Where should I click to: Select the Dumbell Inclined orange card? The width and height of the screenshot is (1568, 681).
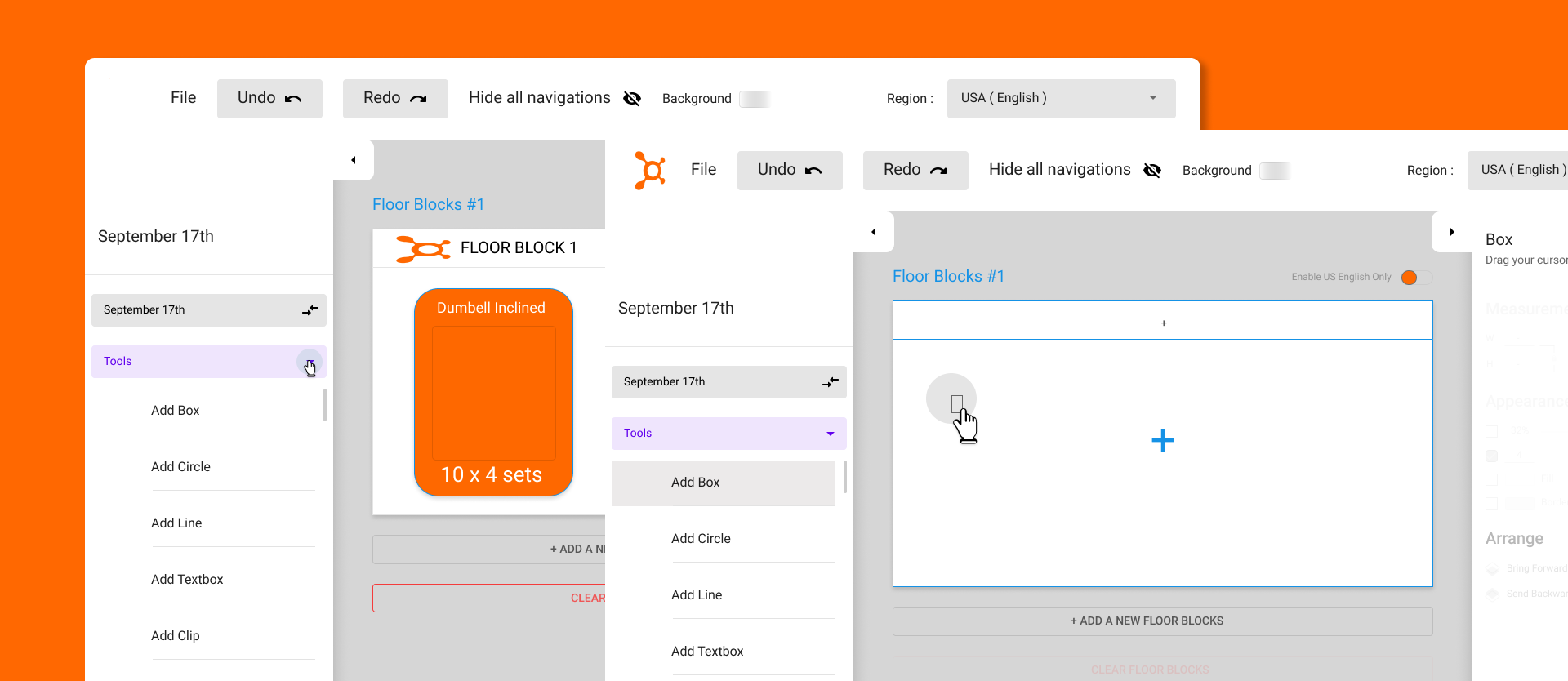point(493,393)
